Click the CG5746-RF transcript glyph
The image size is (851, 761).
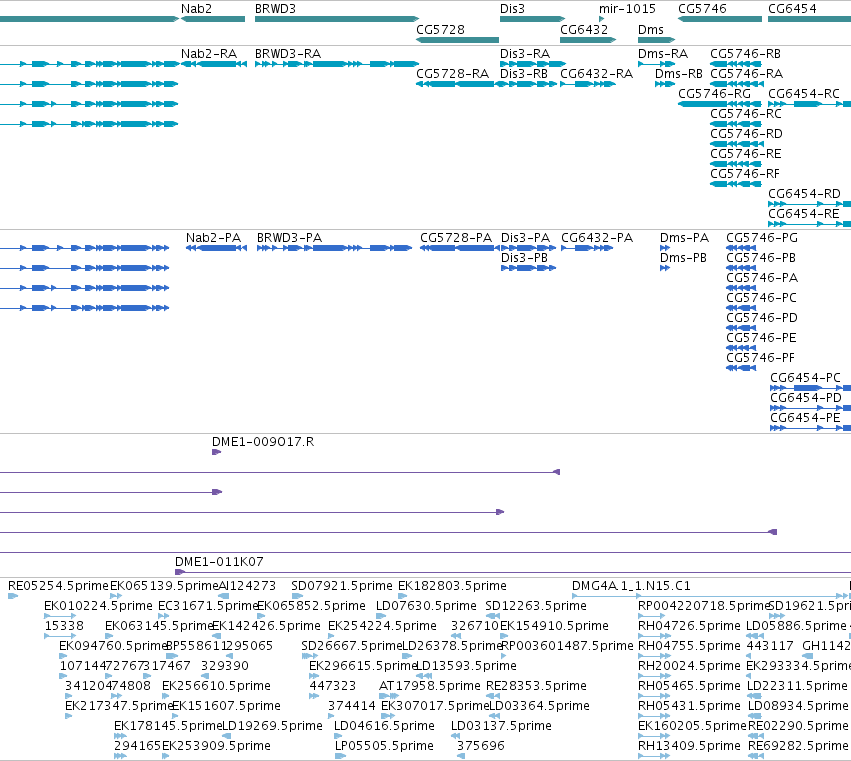(x=736, y=184)
